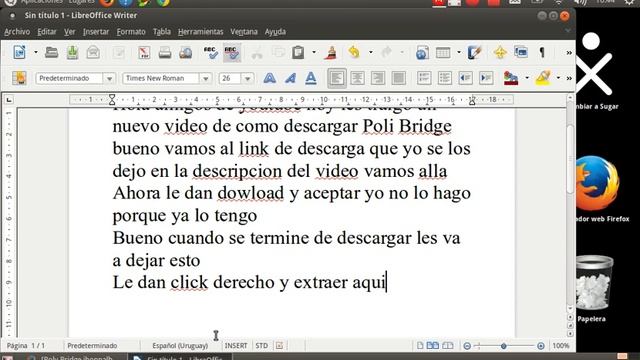Screen dimensions: 640x360
Task: Align the paragraph right
Action: coord(378,78)
